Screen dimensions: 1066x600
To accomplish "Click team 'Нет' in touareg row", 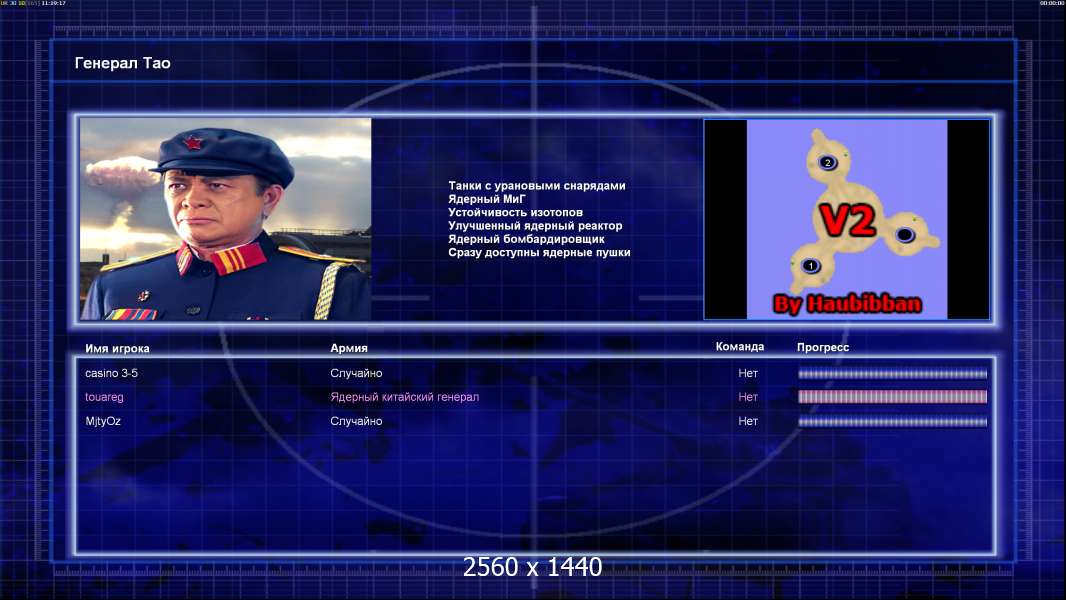I will click(748, 397).
